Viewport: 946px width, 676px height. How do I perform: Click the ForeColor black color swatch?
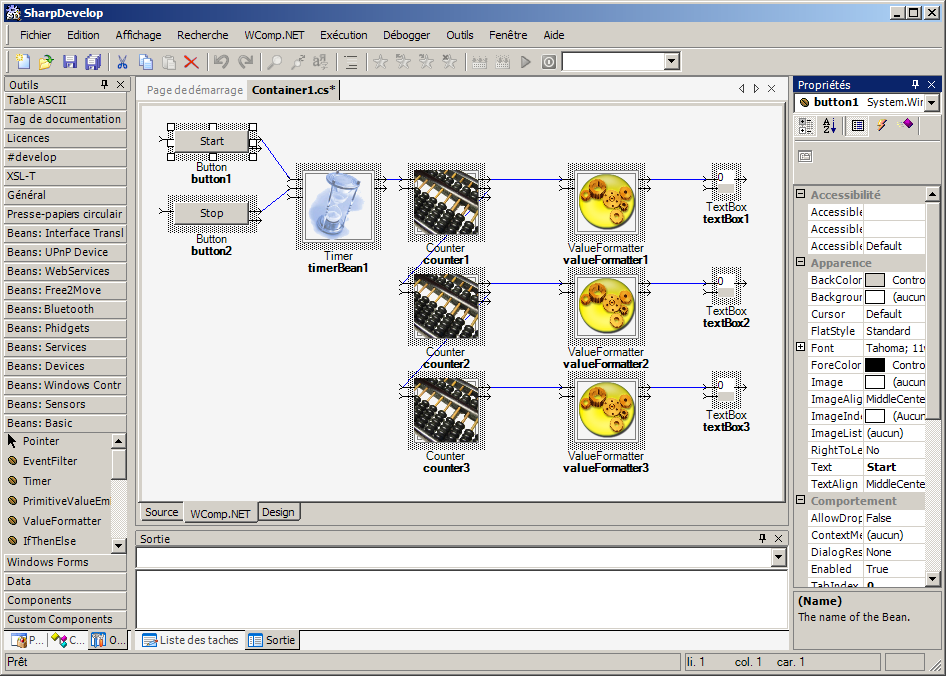(x=875, y=365)
